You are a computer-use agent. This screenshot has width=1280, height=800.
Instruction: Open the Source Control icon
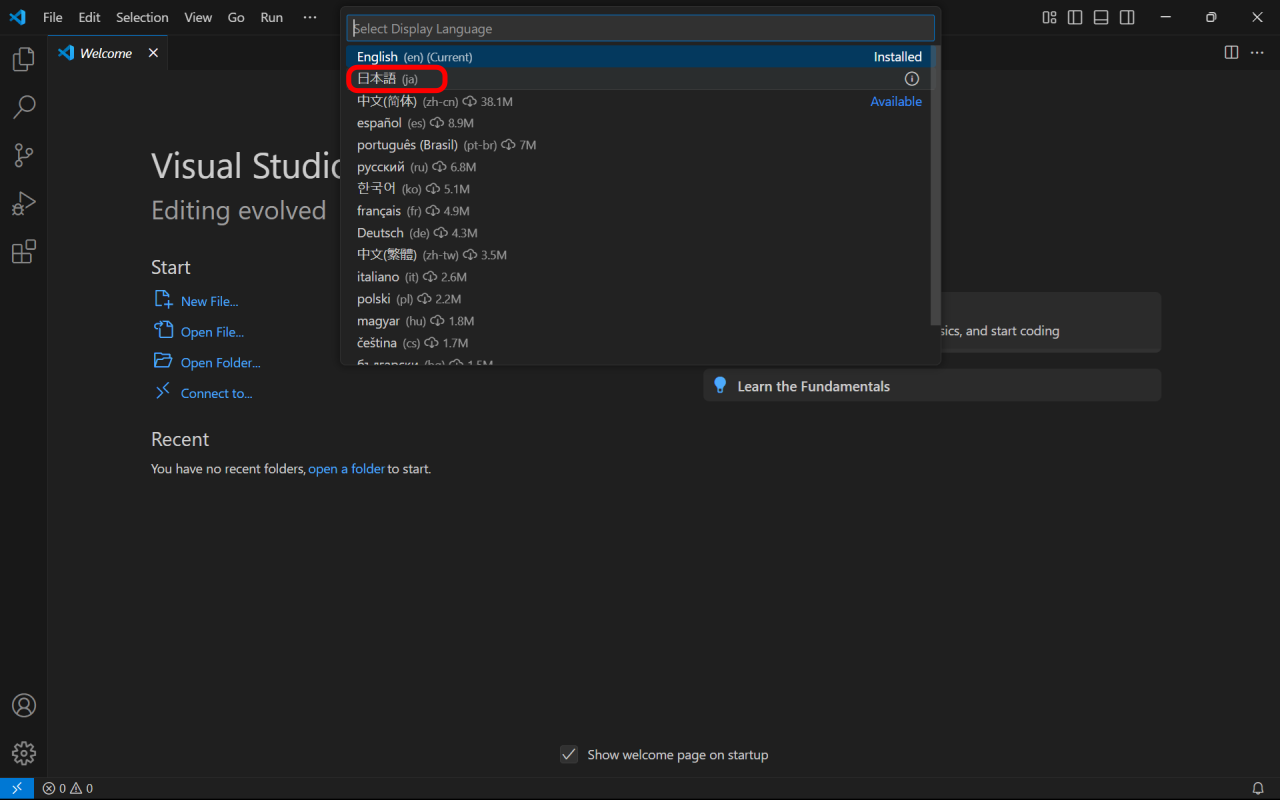pyautogui.click(x=23, y=155)
